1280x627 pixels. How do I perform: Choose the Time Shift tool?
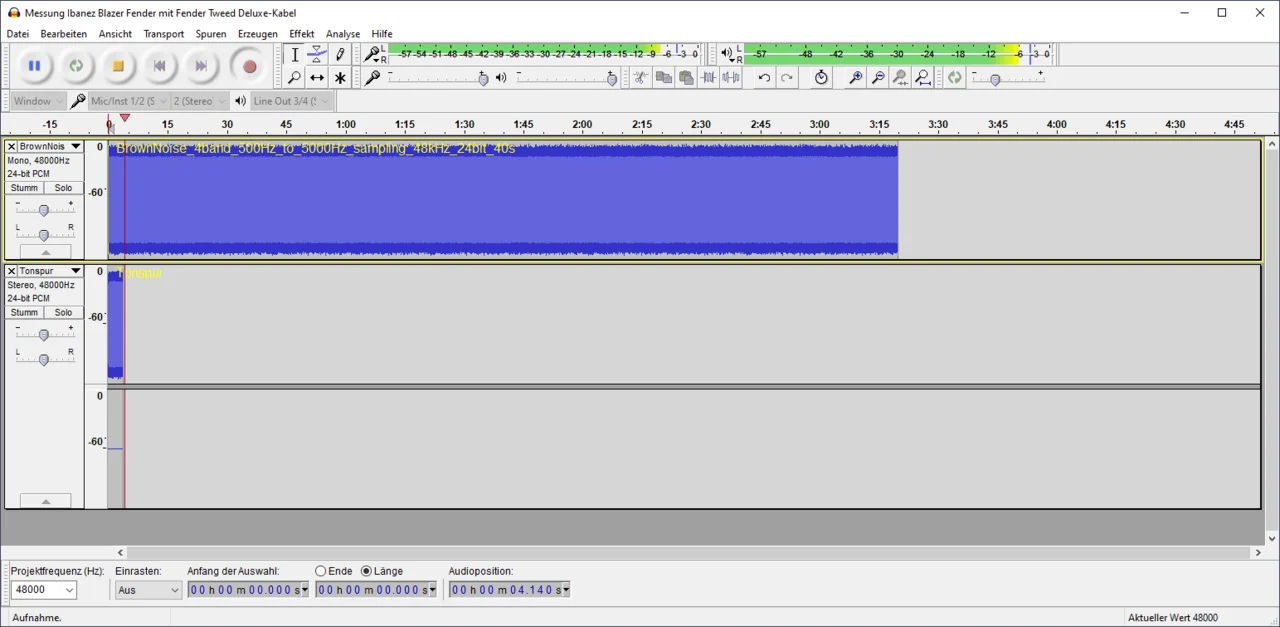[x=317, y=78]
